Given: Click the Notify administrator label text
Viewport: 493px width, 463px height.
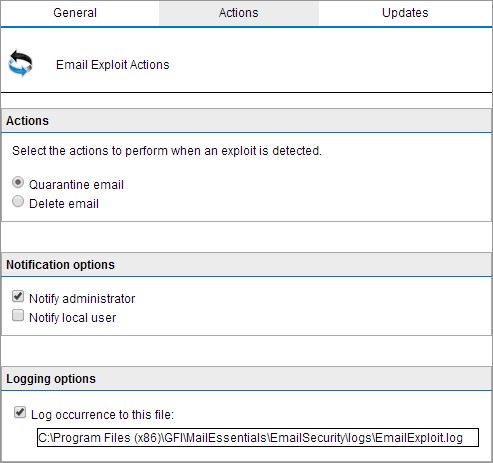Looking at the screenshot, I should tap(82, 299).
